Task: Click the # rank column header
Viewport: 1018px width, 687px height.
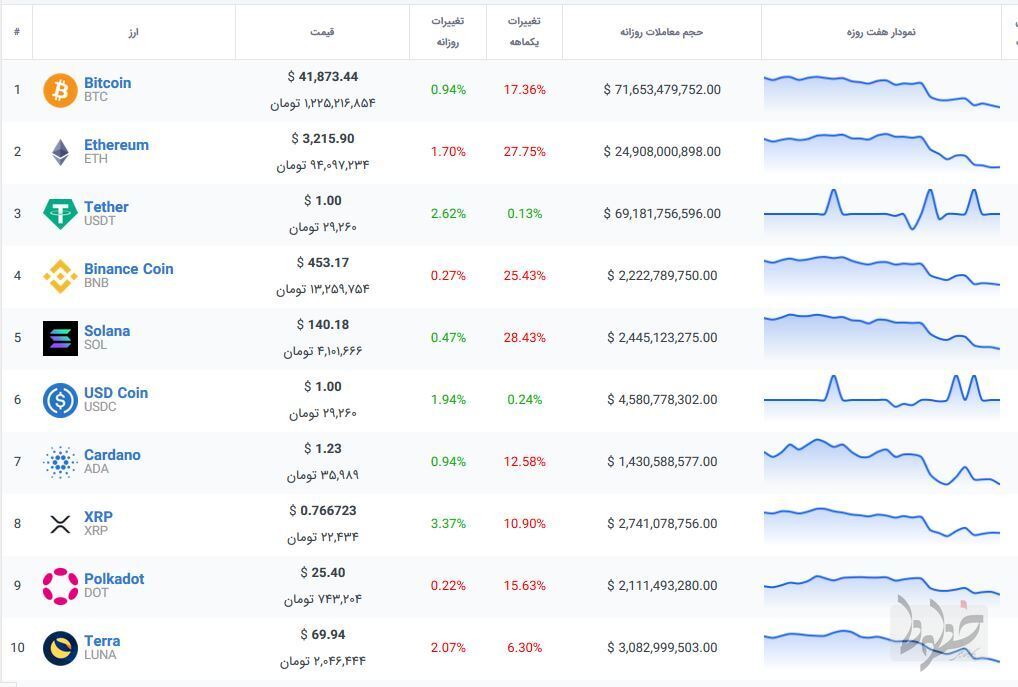Action: 17,32
